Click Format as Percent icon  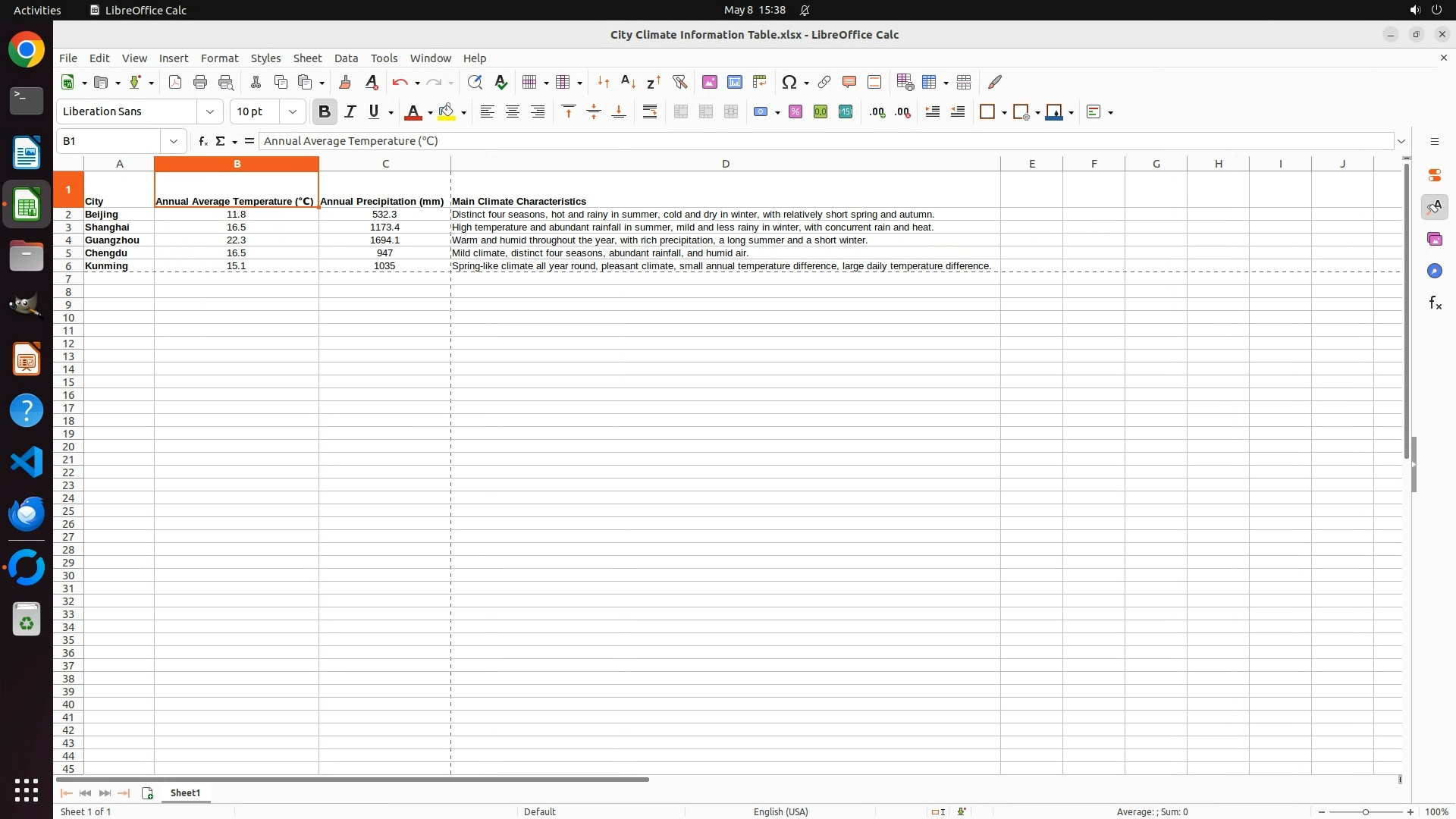click(x=795, y=111)
